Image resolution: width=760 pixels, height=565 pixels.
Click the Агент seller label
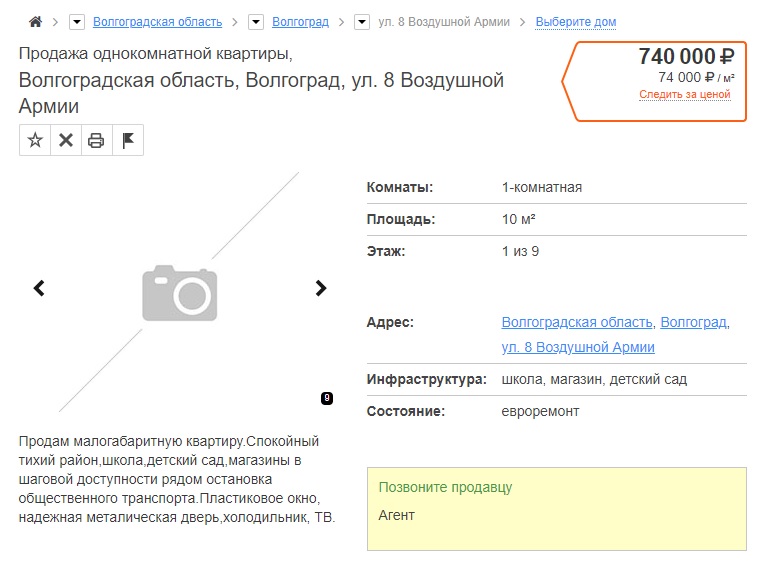click(x=396, y=515)
